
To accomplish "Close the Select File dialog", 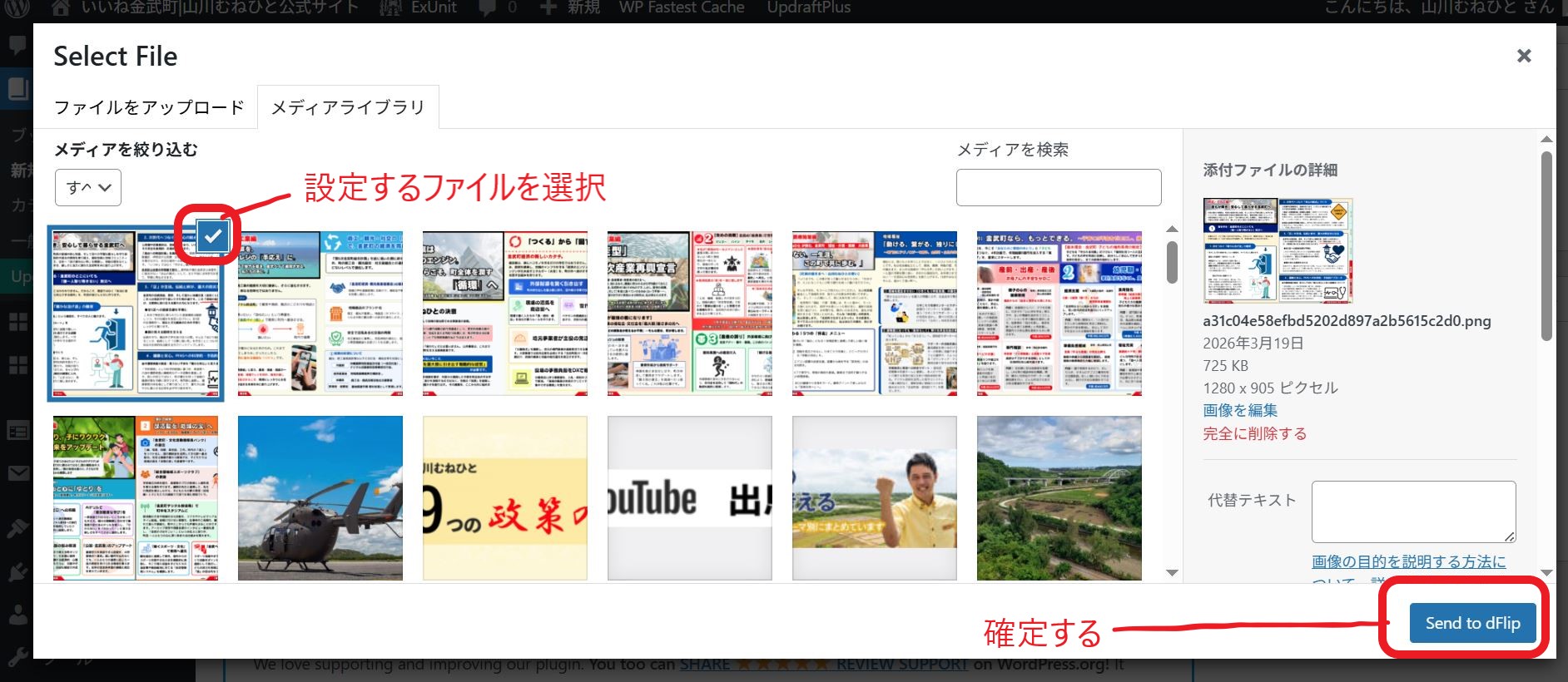I will tap(1523, 56).
